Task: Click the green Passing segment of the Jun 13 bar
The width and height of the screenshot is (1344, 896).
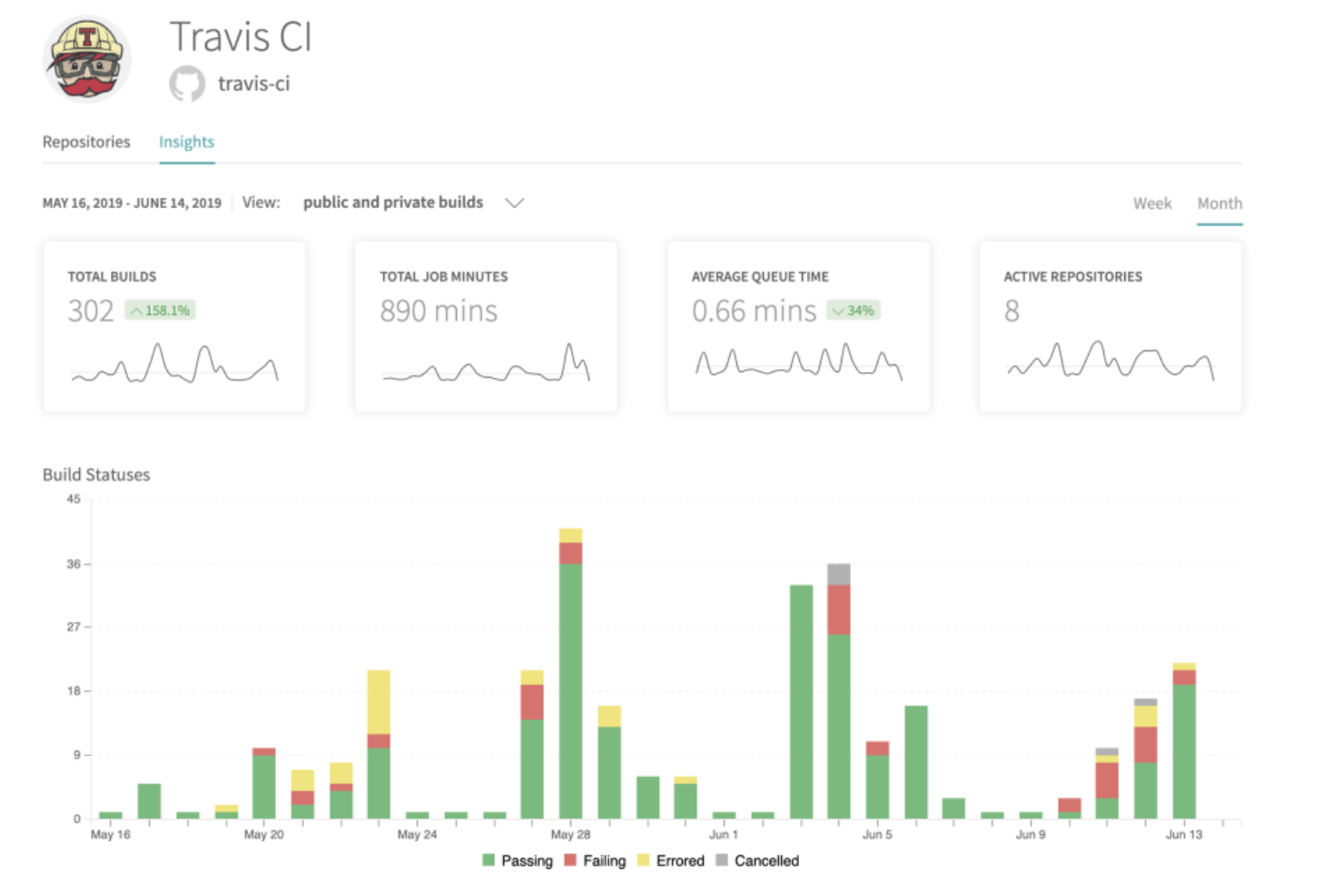Action: (1184, 752)
